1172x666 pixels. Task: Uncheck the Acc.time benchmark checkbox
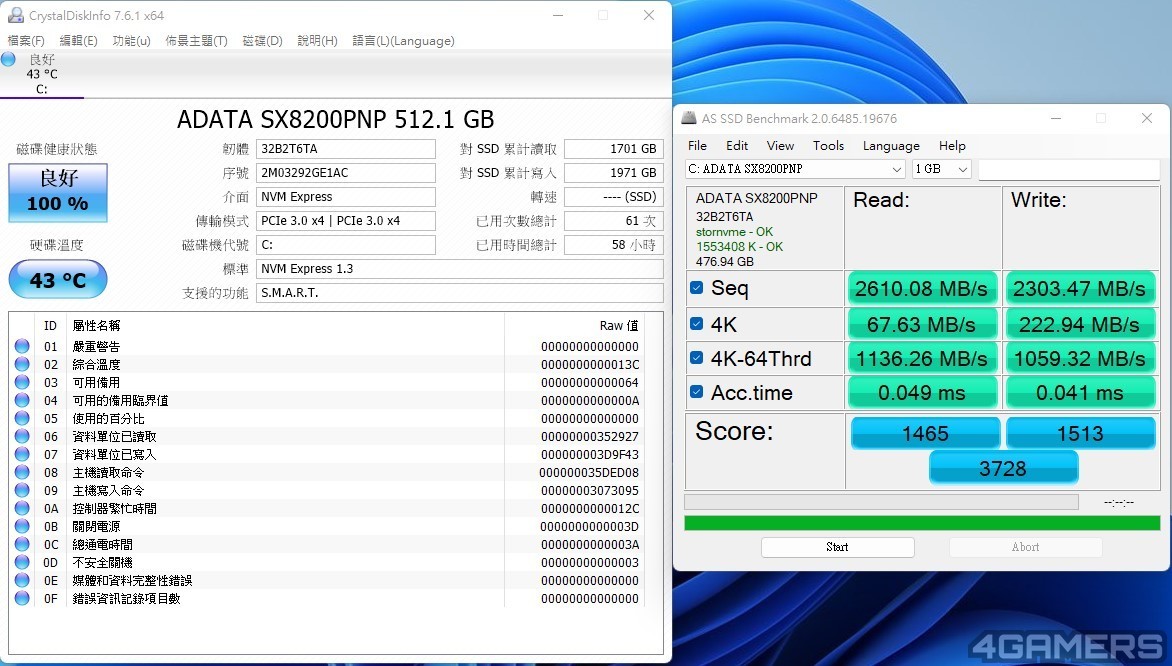(697, 392)
